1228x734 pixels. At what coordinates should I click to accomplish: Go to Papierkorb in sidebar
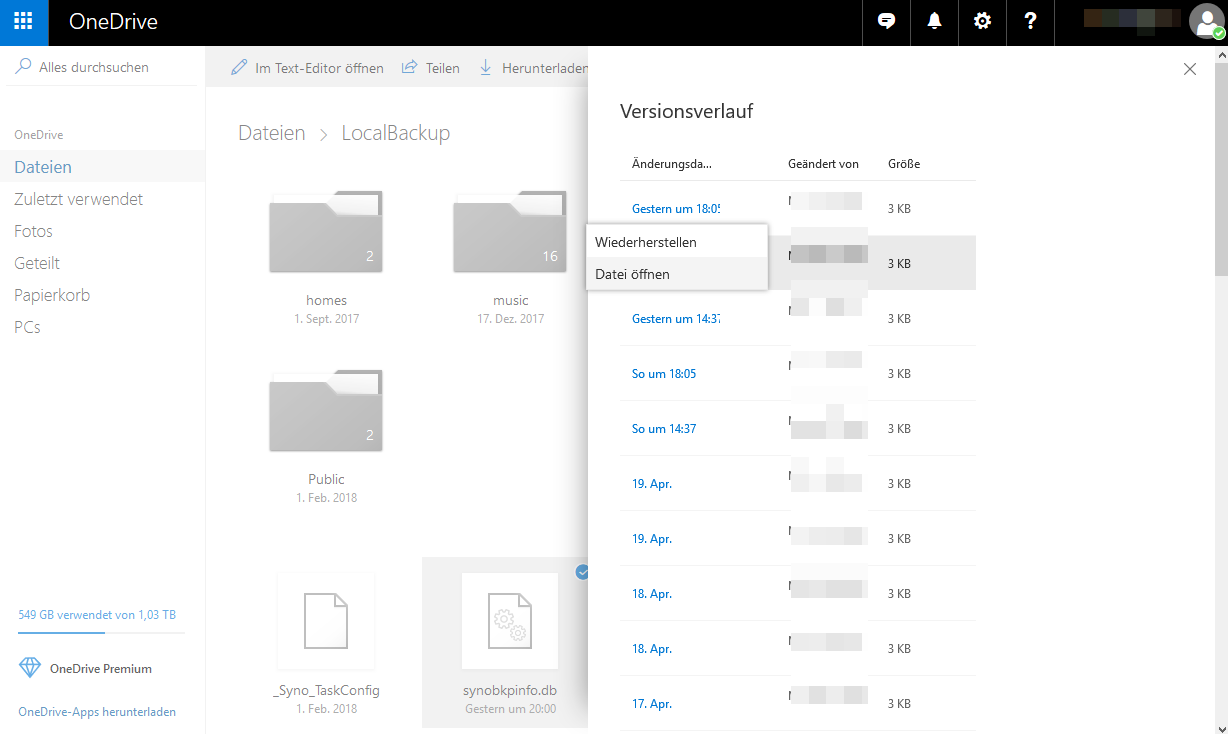pyautogui.click(x=52, y=295)
